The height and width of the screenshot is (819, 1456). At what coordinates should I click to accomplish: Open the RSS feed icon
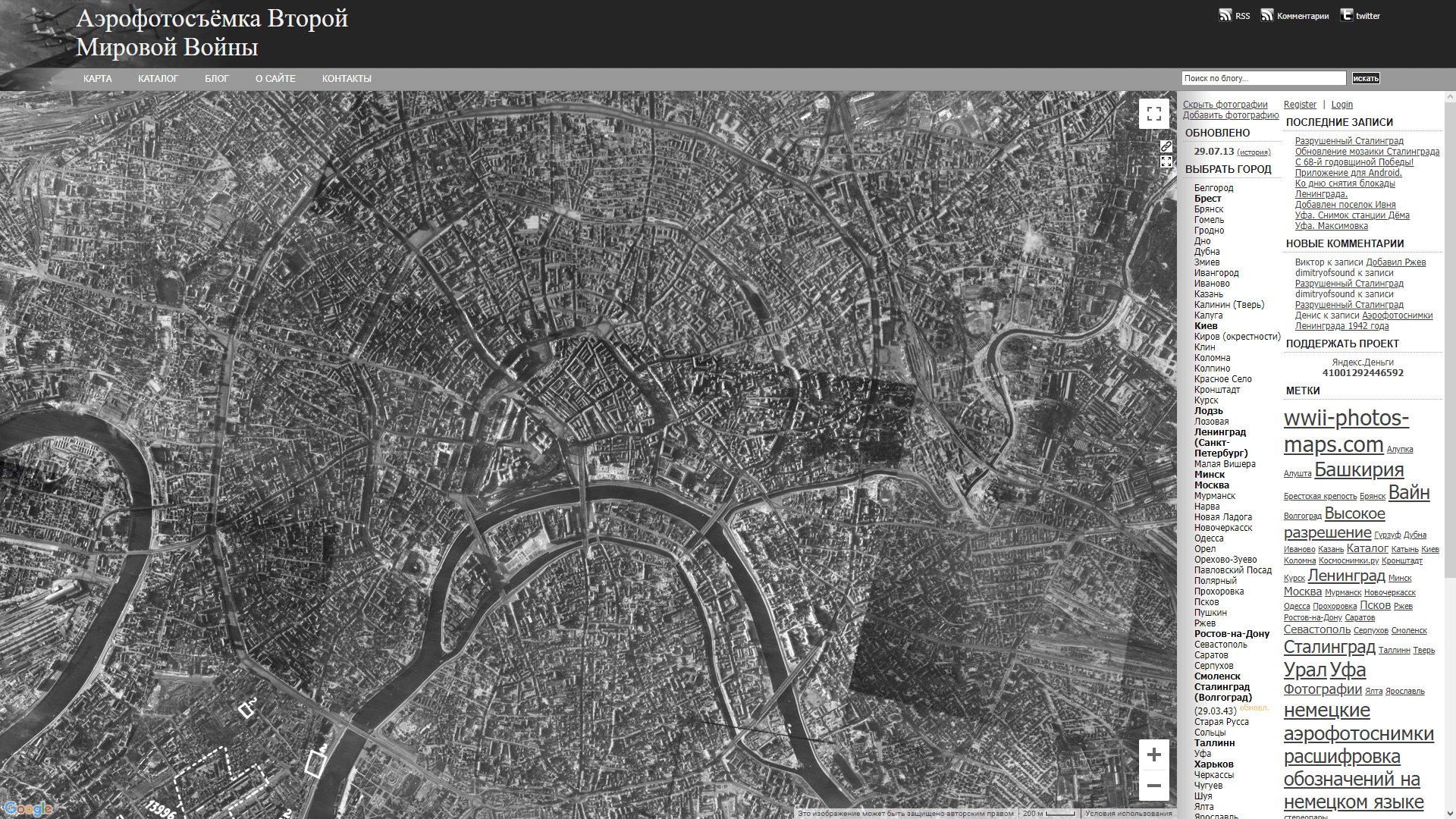click(1225, 15)
